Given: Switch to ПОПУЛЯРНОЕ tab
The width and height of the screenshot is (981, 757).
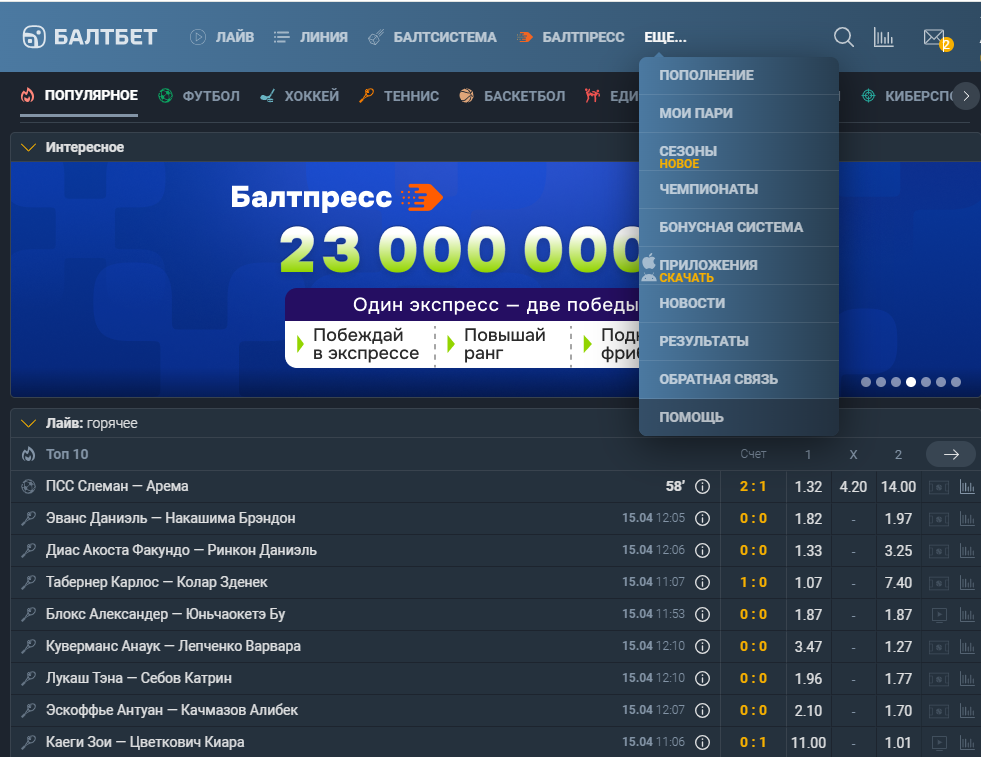Looking at the screenshot, I should pyautogui.click(x=79, y=96).
